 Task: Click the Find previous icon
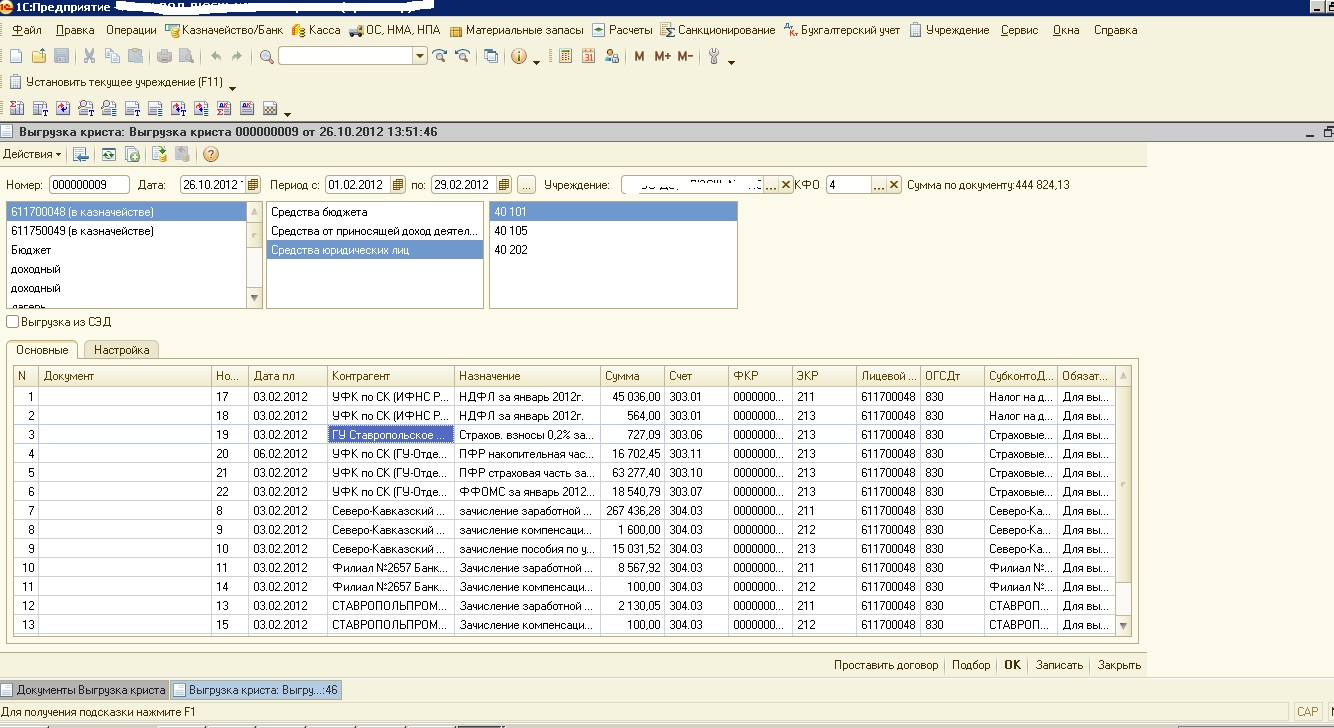tap(461, 56)
